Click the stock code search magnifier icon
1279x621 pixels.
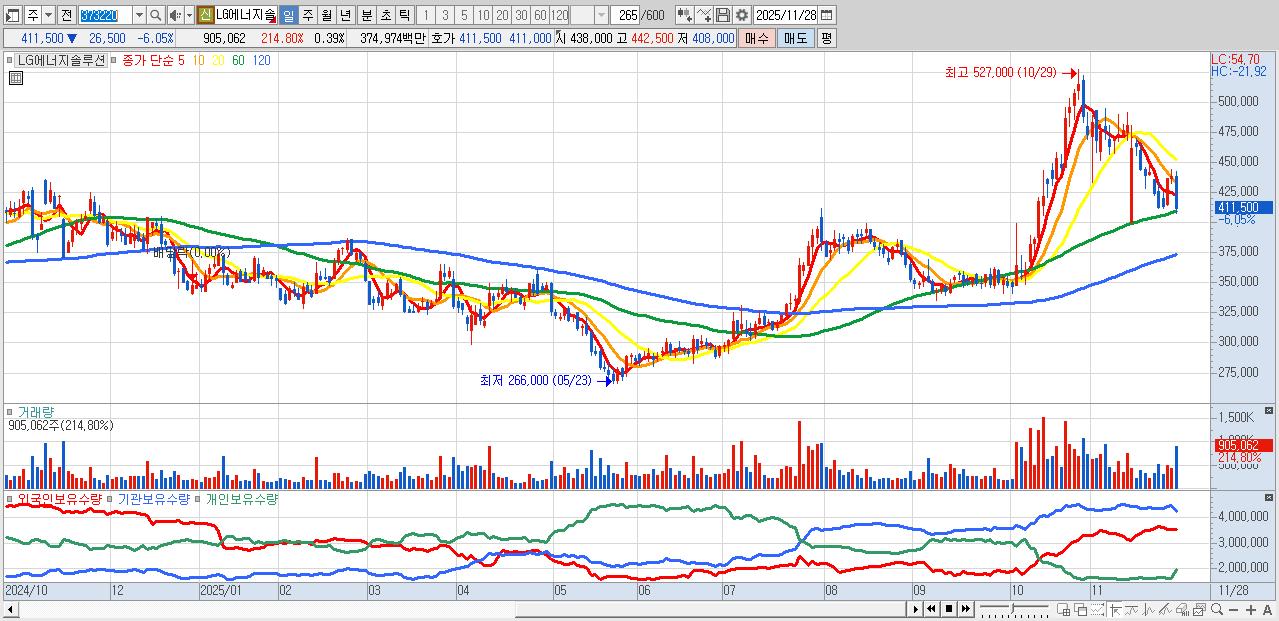click(x=156, y=15)
